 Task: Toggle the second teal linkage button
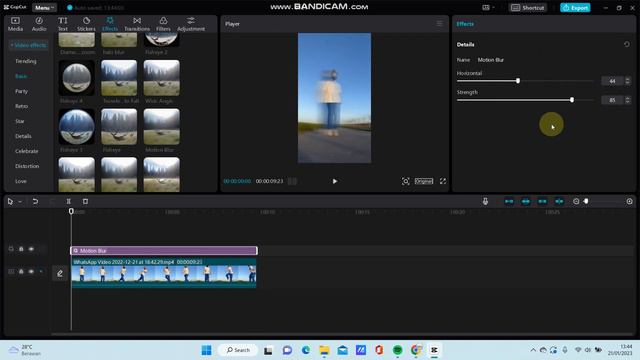point(526,201)
